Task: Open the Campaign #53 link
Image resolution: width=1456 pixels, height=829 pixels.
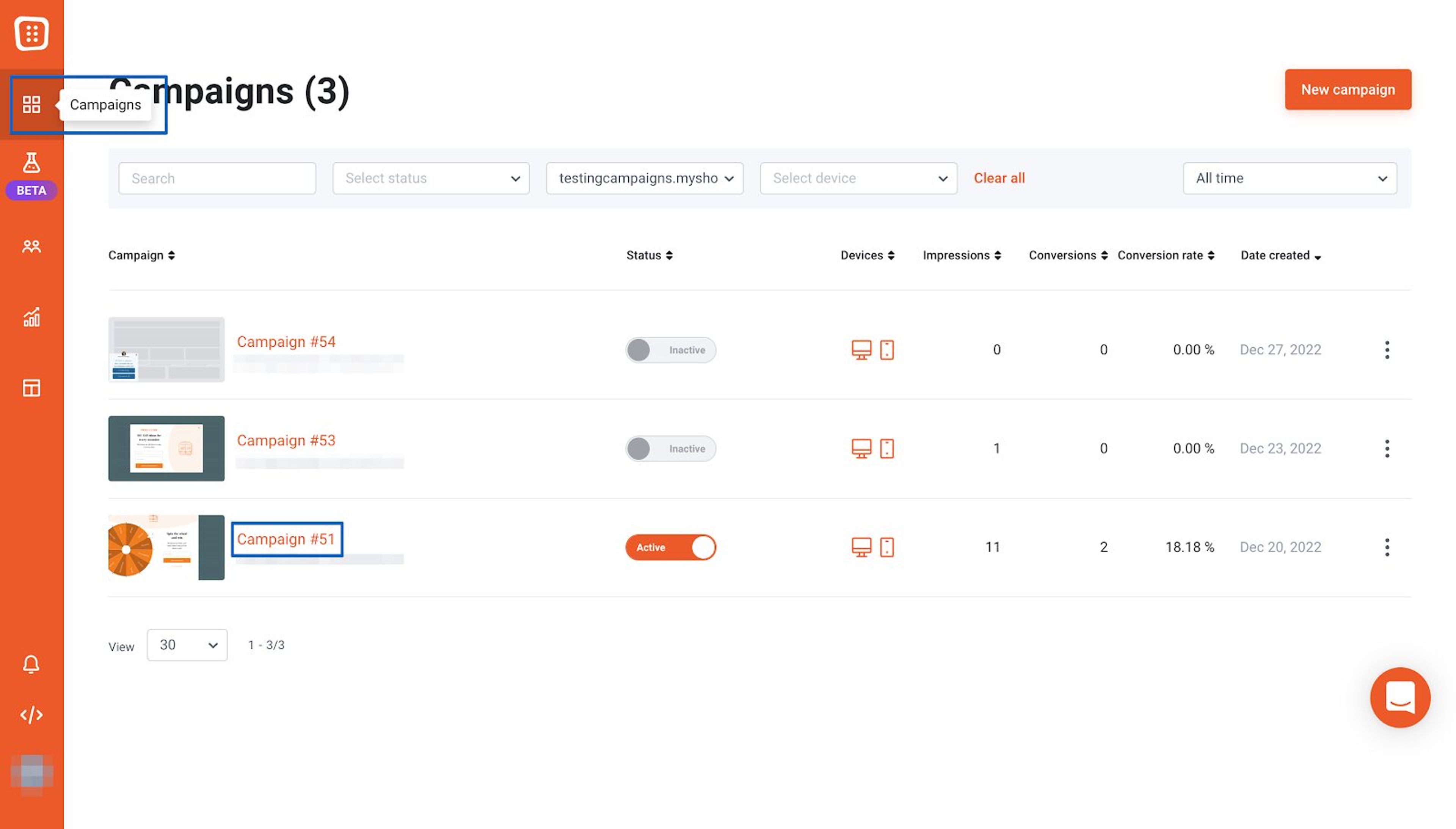Action: pyautogui.click(x=286, y=440)
